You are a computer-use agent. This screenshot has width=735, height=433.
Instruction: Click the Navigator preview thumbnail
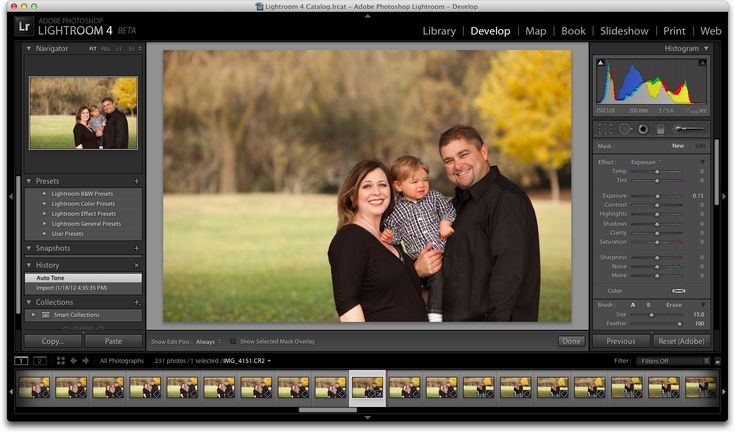click(x=83, y=113)
